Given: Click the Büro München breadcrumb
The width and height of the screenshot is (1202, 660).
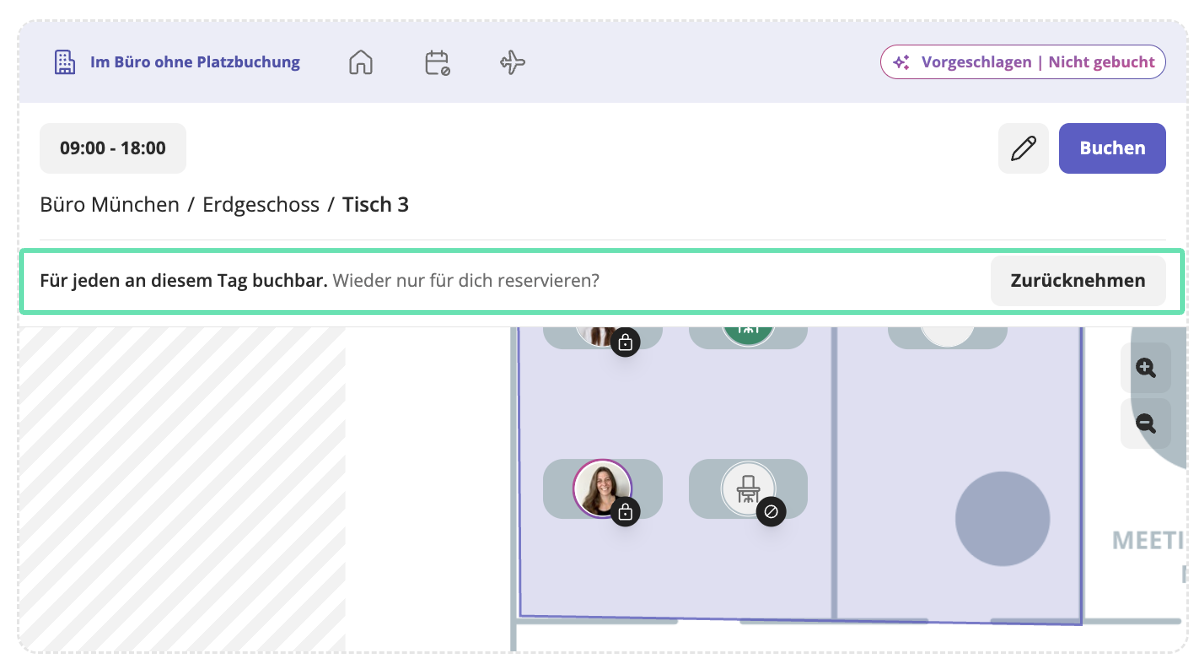Looking at the screenshot, I should (109, 205).
